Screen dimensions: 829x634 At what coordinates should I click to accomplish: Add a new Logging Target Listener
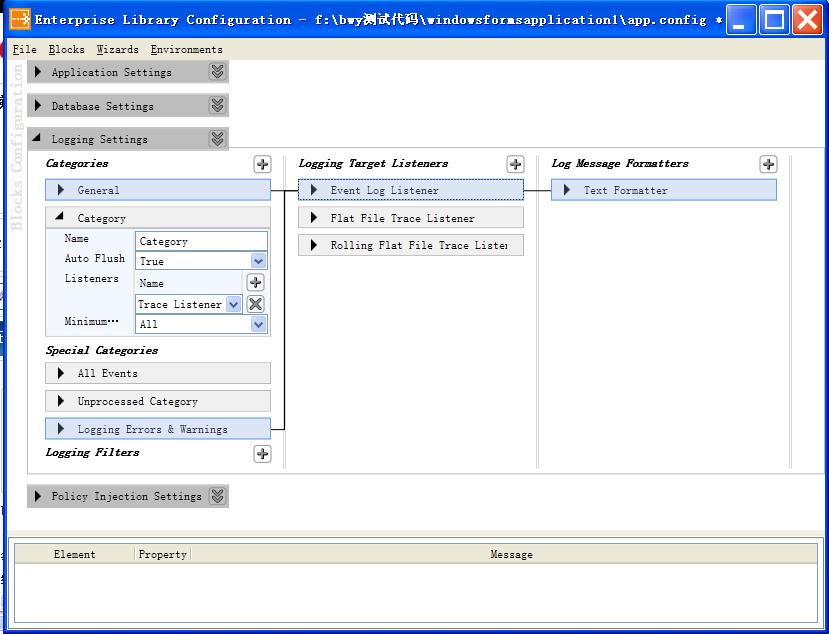515,164
